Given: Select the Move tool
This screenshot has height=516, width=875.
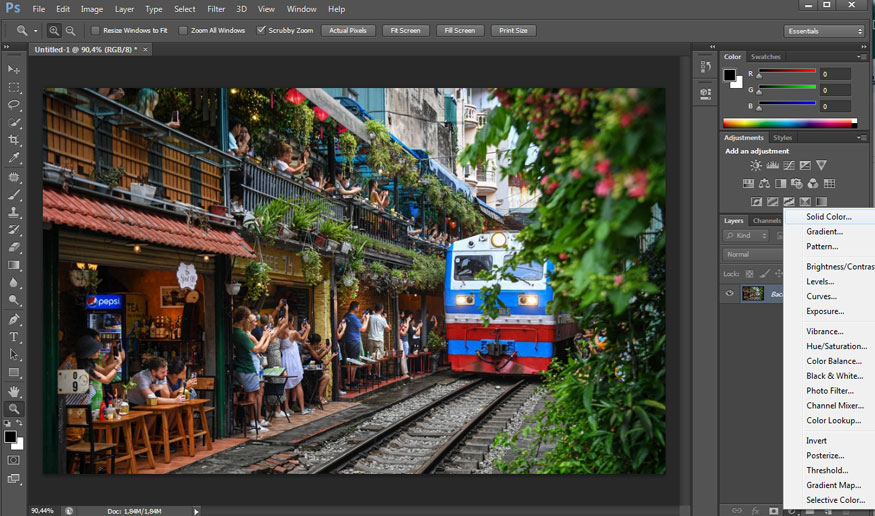Looking at the screenshot, I should pos(14,69).
